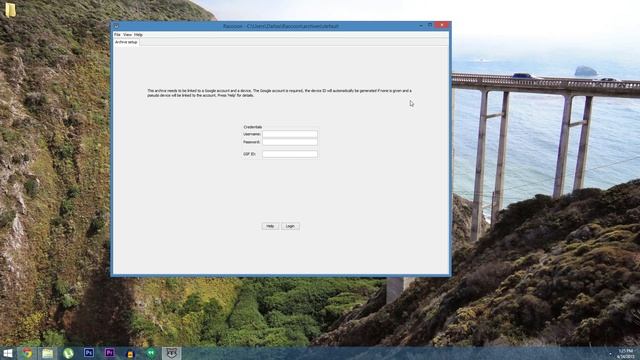Open the yellow lock app on taskbar
Viewport: 640px width, 360px height.
(130, 353)
